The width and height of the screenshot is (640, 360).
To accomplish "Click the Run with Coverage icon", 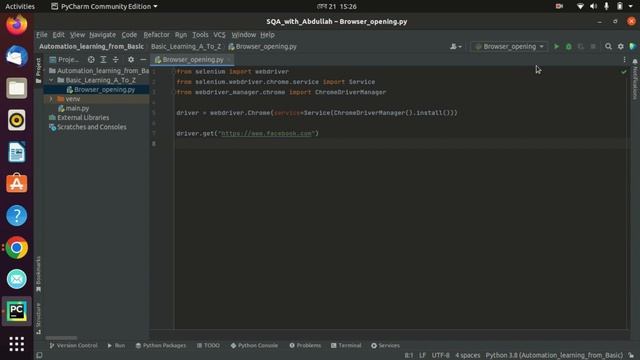I will click(580, 47).
